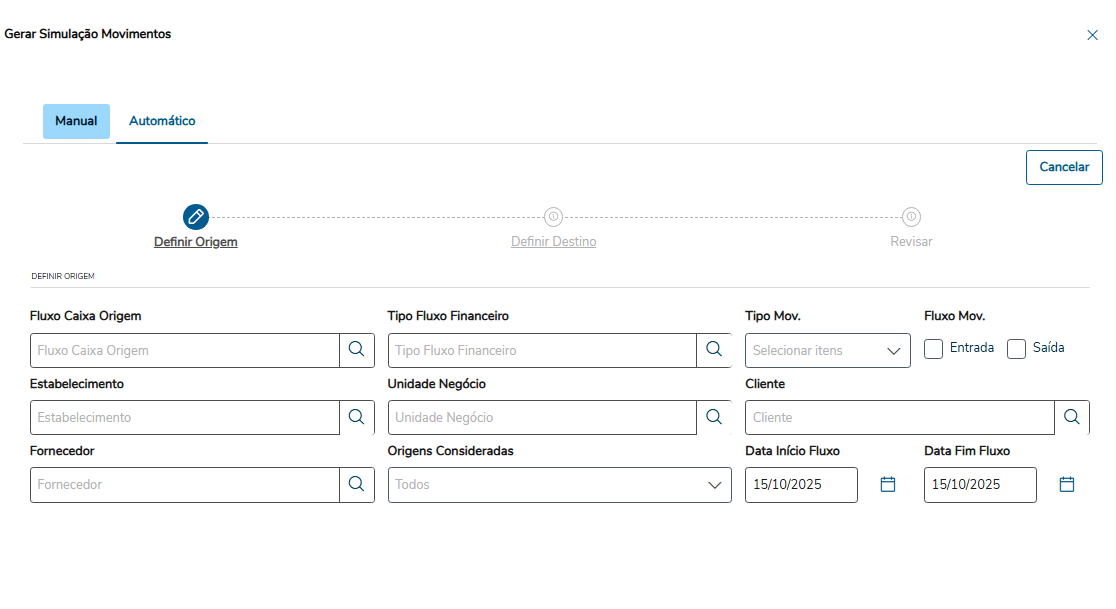Viewport: 1116px width, 609px height.
Task: Switch to the Manual tab
Action: (76, 121)
